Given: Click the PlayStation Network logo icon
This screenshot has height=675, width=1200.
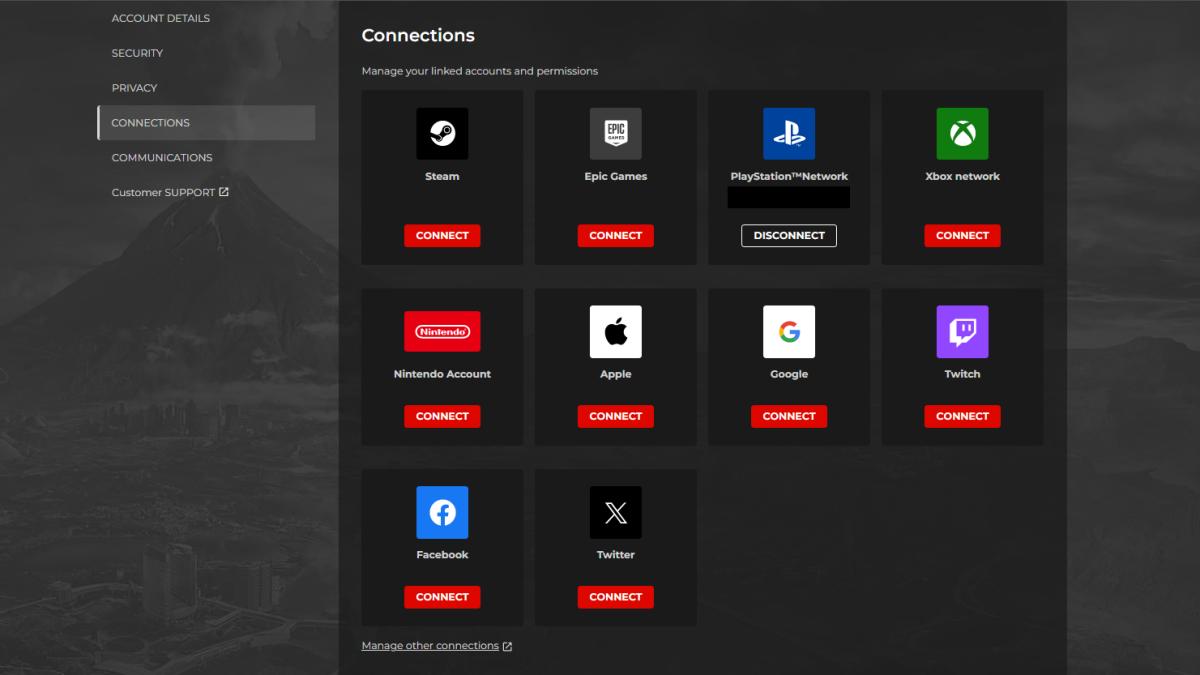Looking at the screenshot, I should (789, 134).
